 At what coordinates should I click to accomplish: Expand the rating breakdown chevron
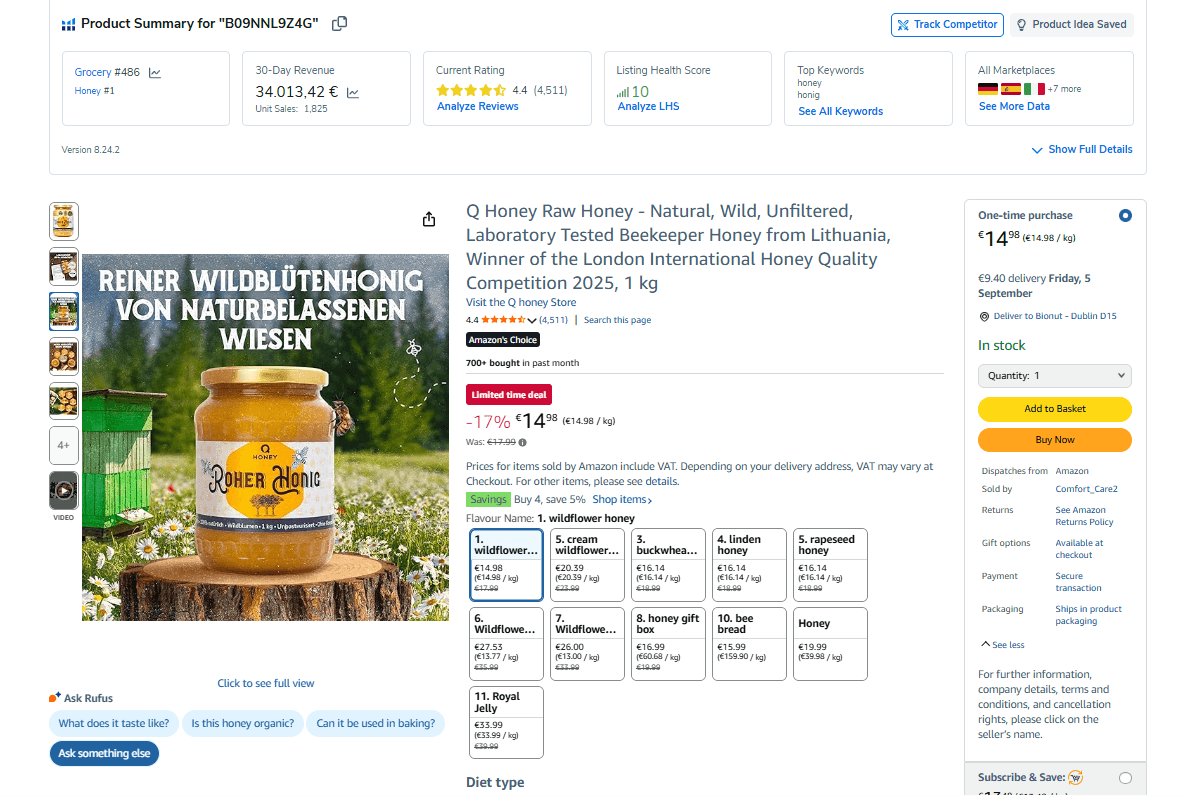pos(532,320)
